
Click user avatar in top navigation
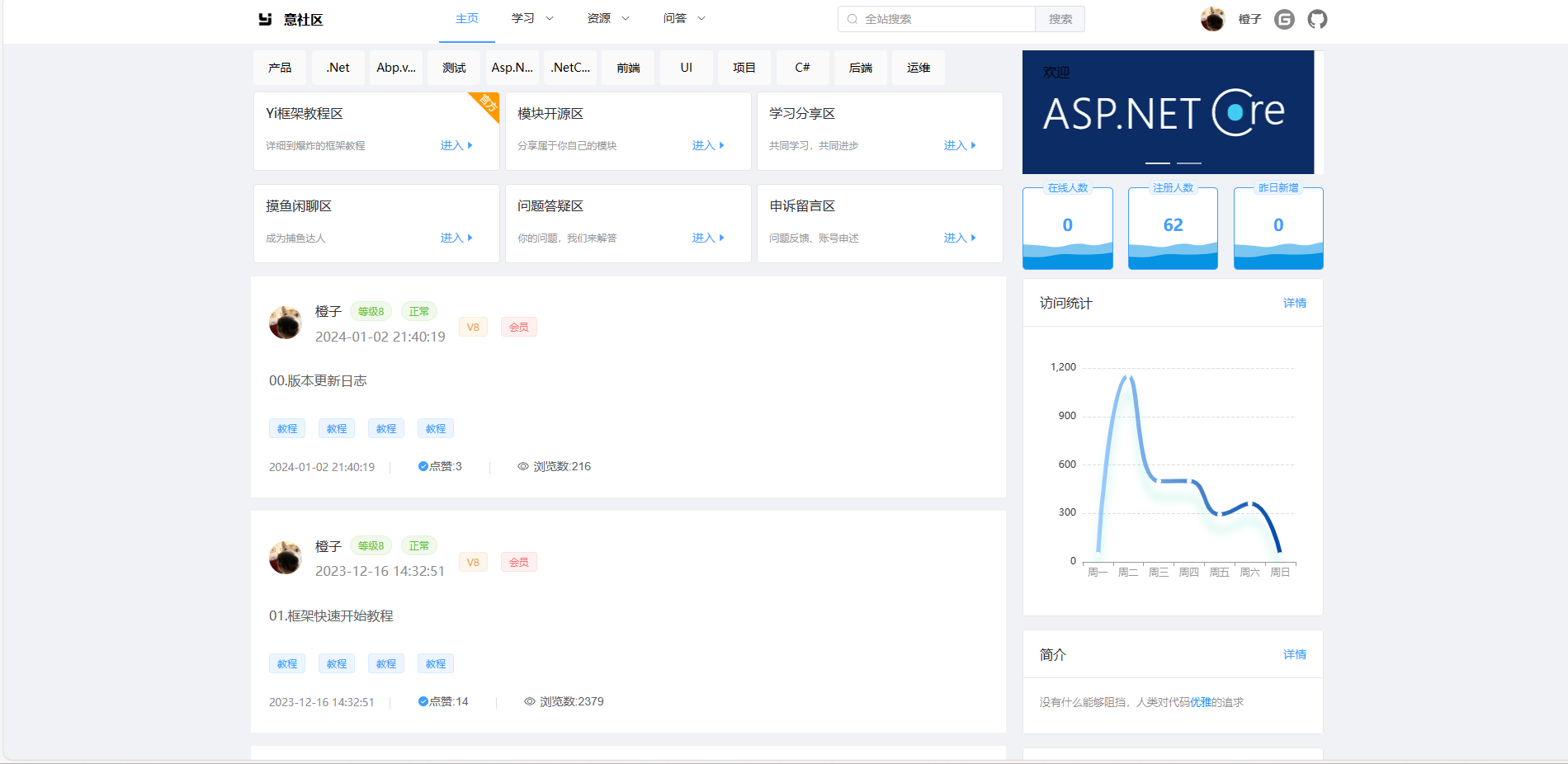(x=1212, y=19)
